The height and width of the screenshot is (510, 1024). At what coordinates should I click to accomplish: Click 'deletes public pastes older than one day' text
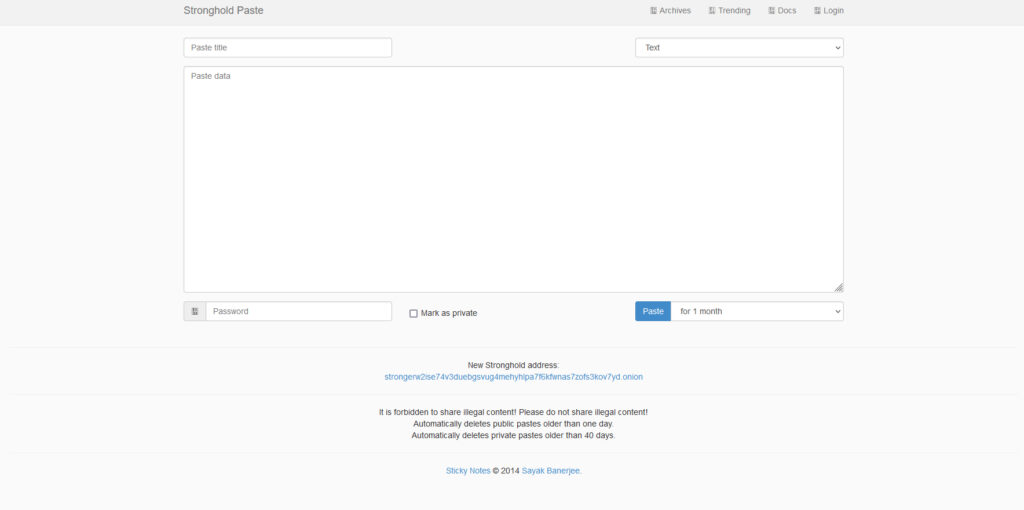[x=537, y=424]
